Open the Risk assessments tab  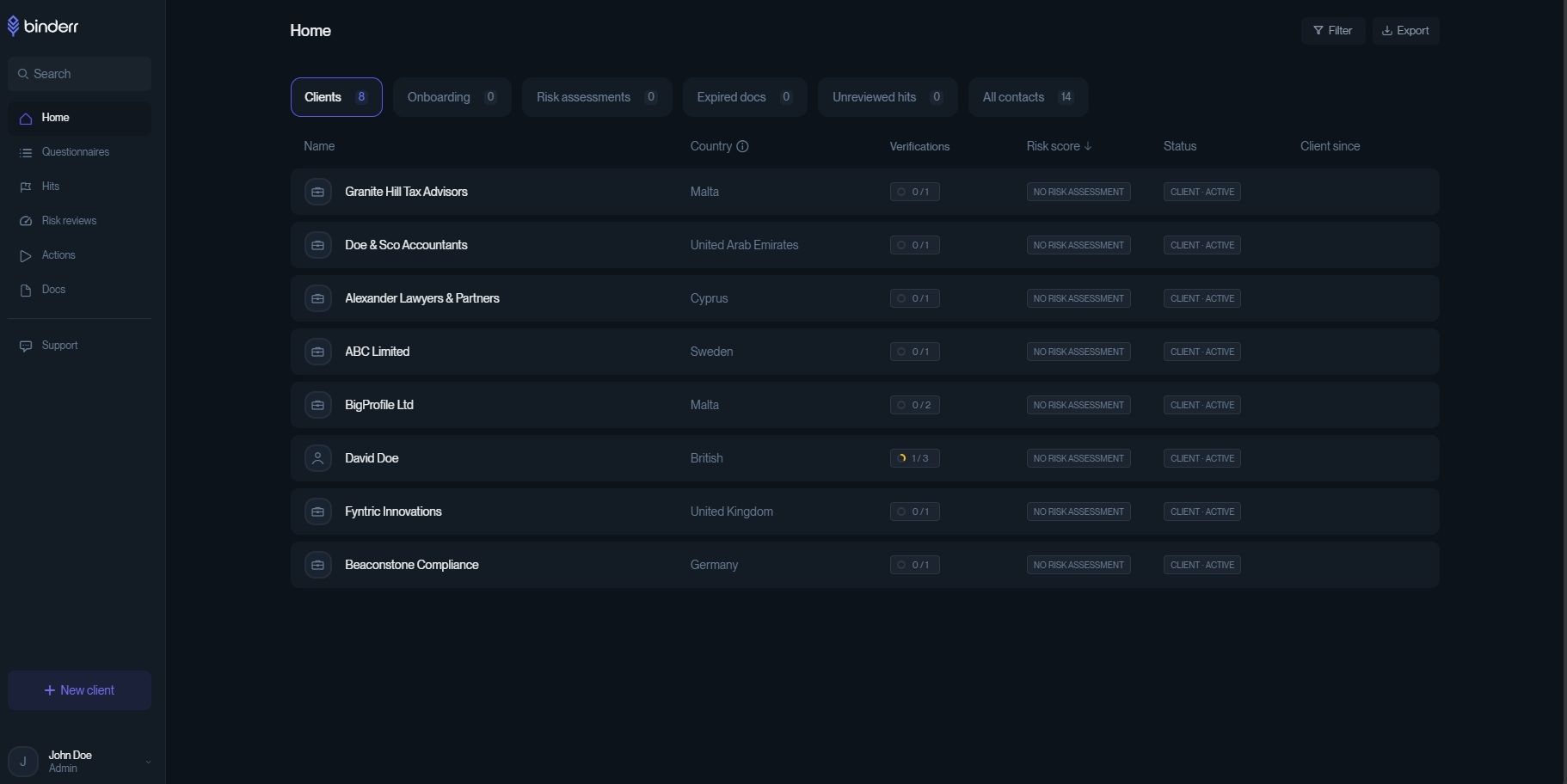[597, 97]
